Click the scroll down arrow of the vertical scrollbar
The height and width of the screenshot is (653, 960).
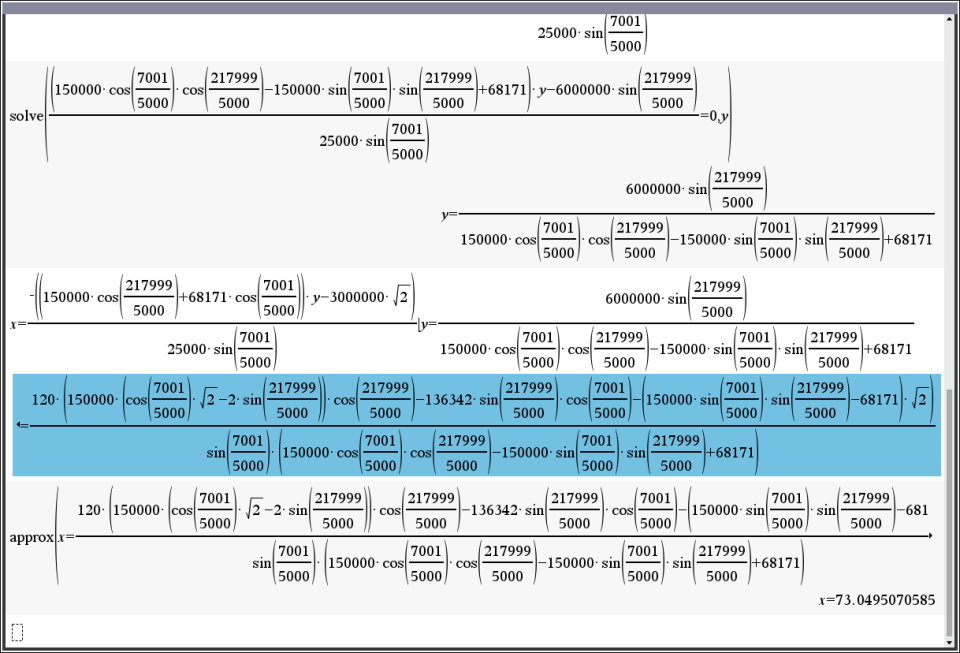point(950,640)
